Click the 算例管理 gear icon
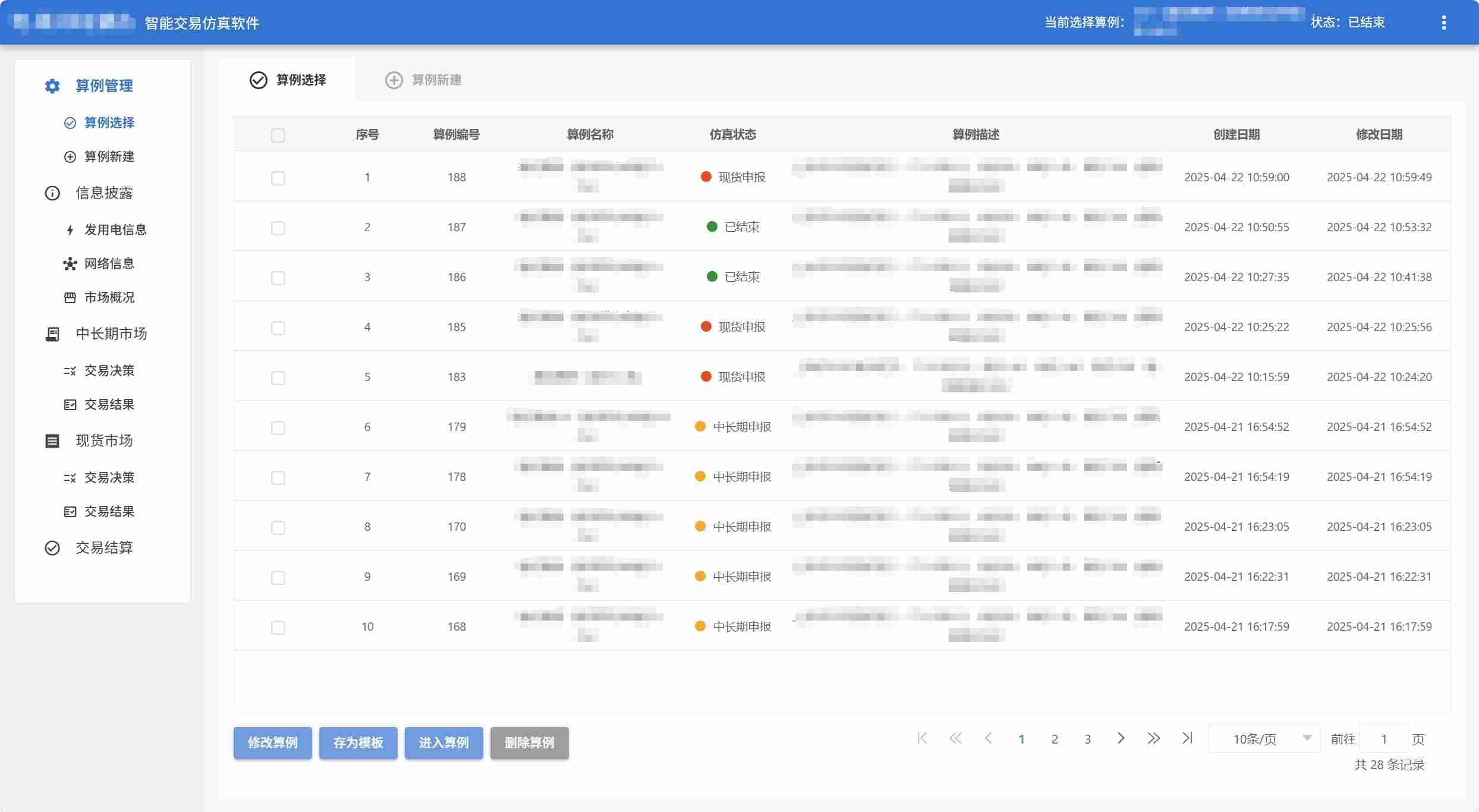Image resolution: width=1479 pixels, height=812 pixels. click(x=52, y=86)
